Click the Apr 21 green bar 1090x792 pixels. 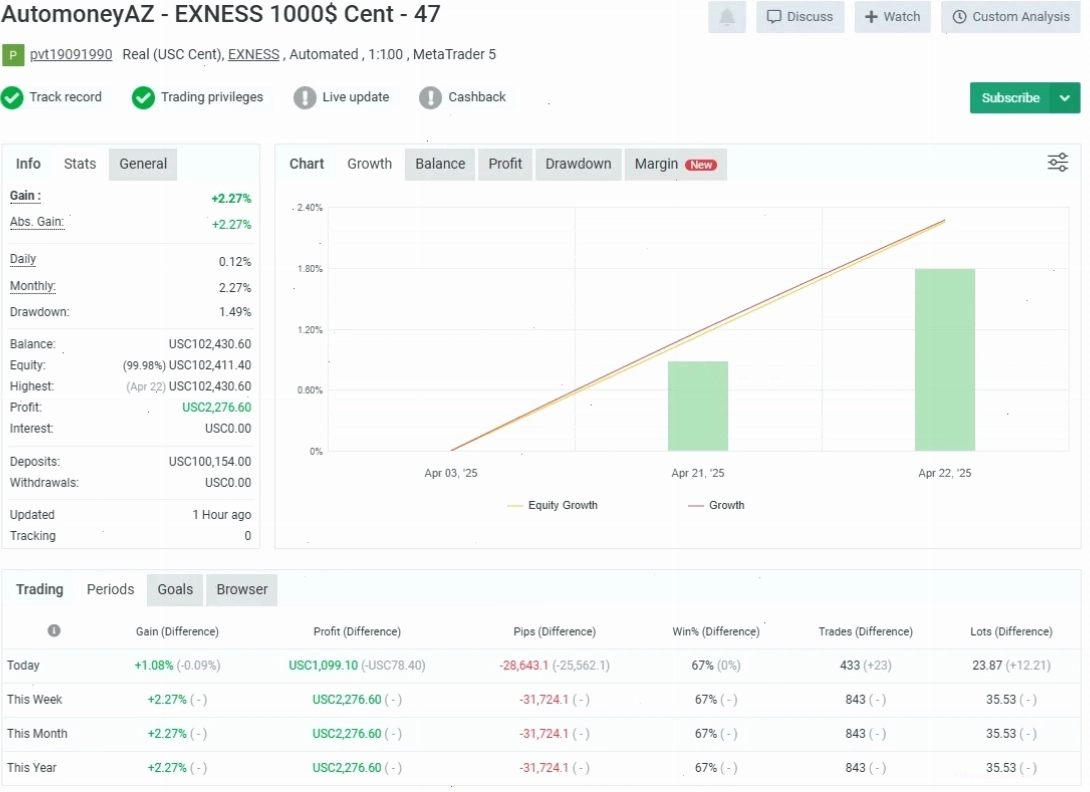coord(698,406)
